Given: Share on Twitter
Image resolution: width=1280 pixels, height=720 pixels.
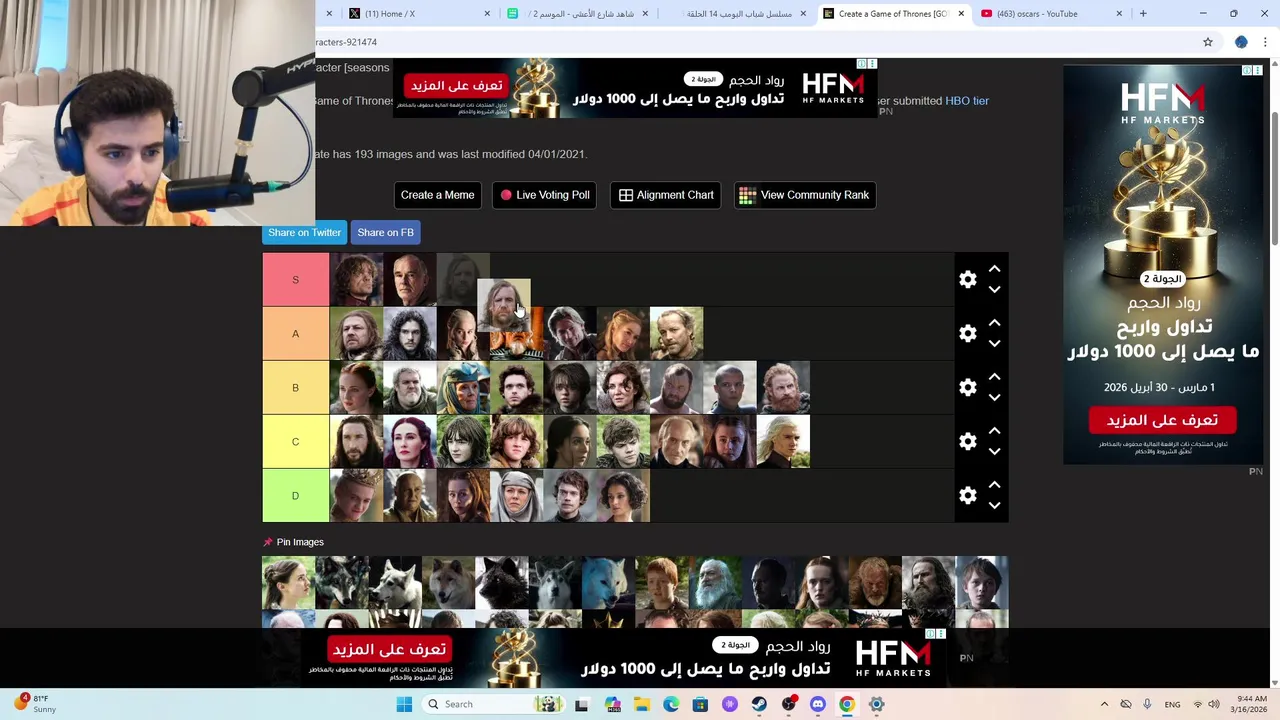Looking at the screenshot, I should [x=304, y=232].
